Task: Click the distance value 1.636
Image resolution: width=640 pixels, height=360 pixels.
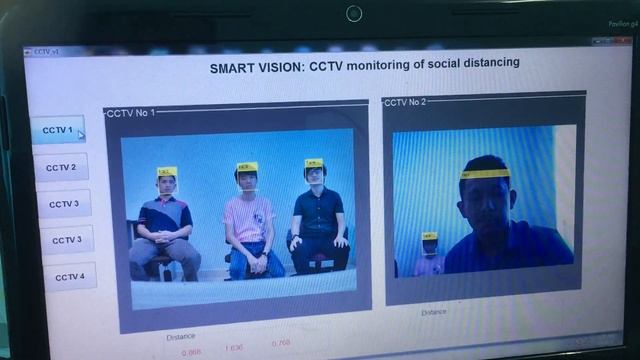Action: 233,348
